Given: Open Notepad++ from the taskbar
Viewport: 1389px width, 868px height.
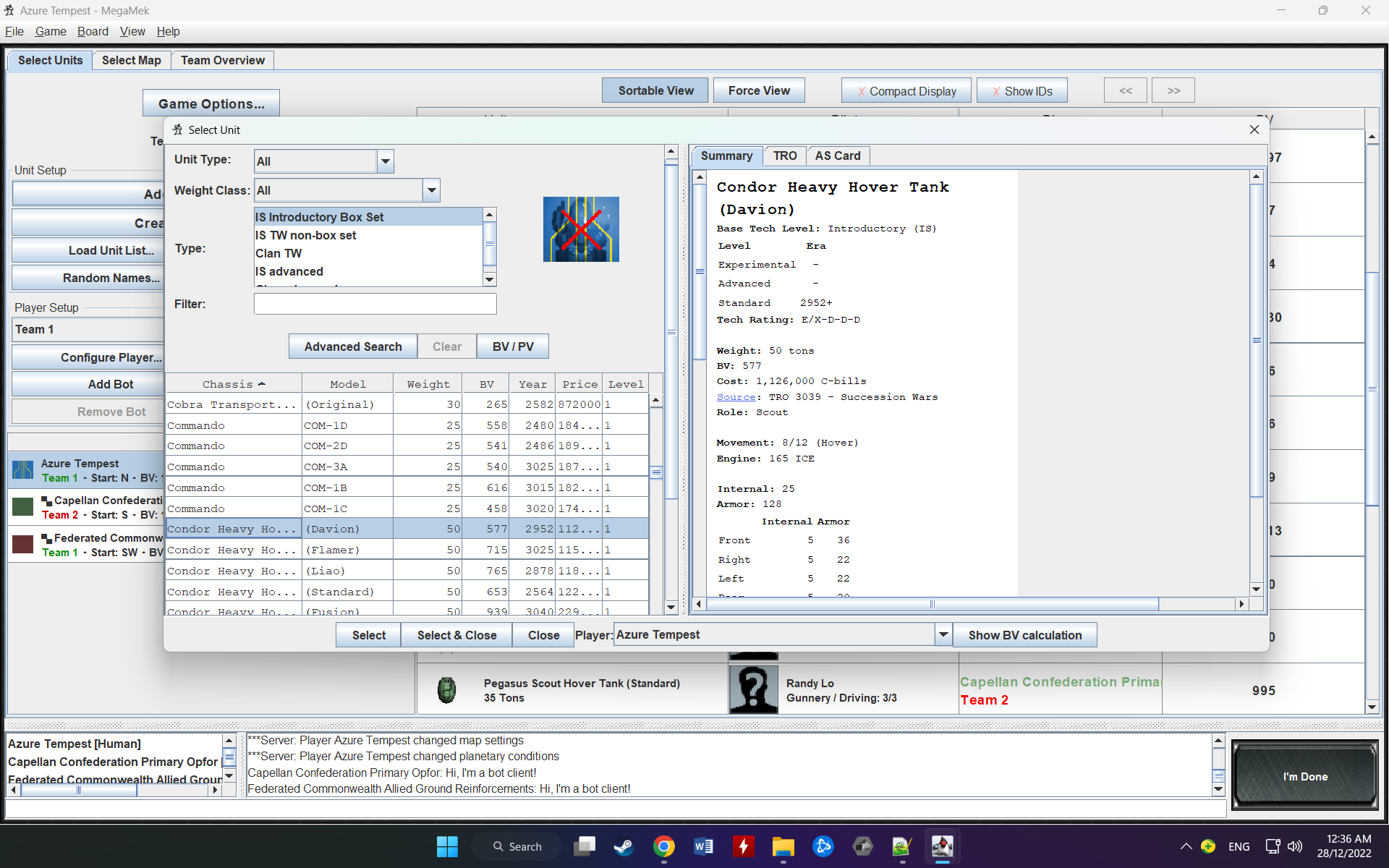Looking at the screenshot, I should (901, 846).
